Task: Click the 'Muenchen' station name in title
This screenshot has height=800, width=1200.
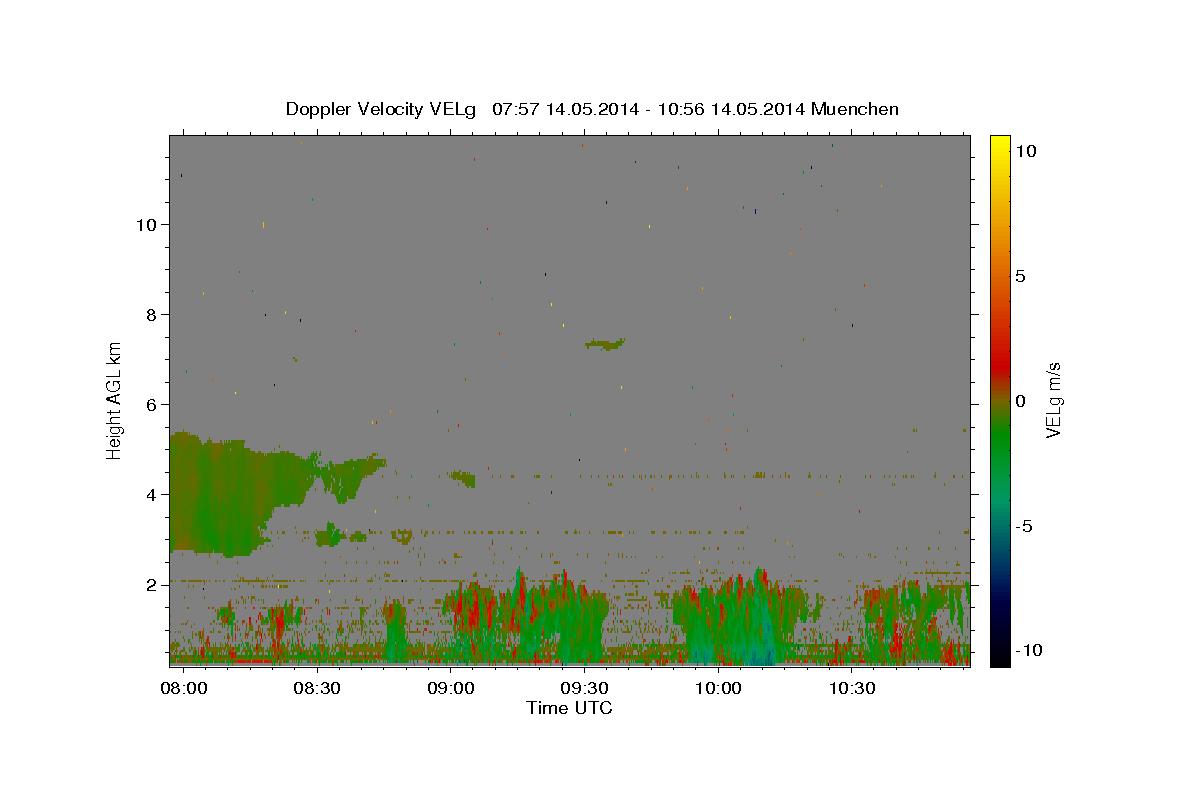Action: pyautogui.click(x=855, y=109)
